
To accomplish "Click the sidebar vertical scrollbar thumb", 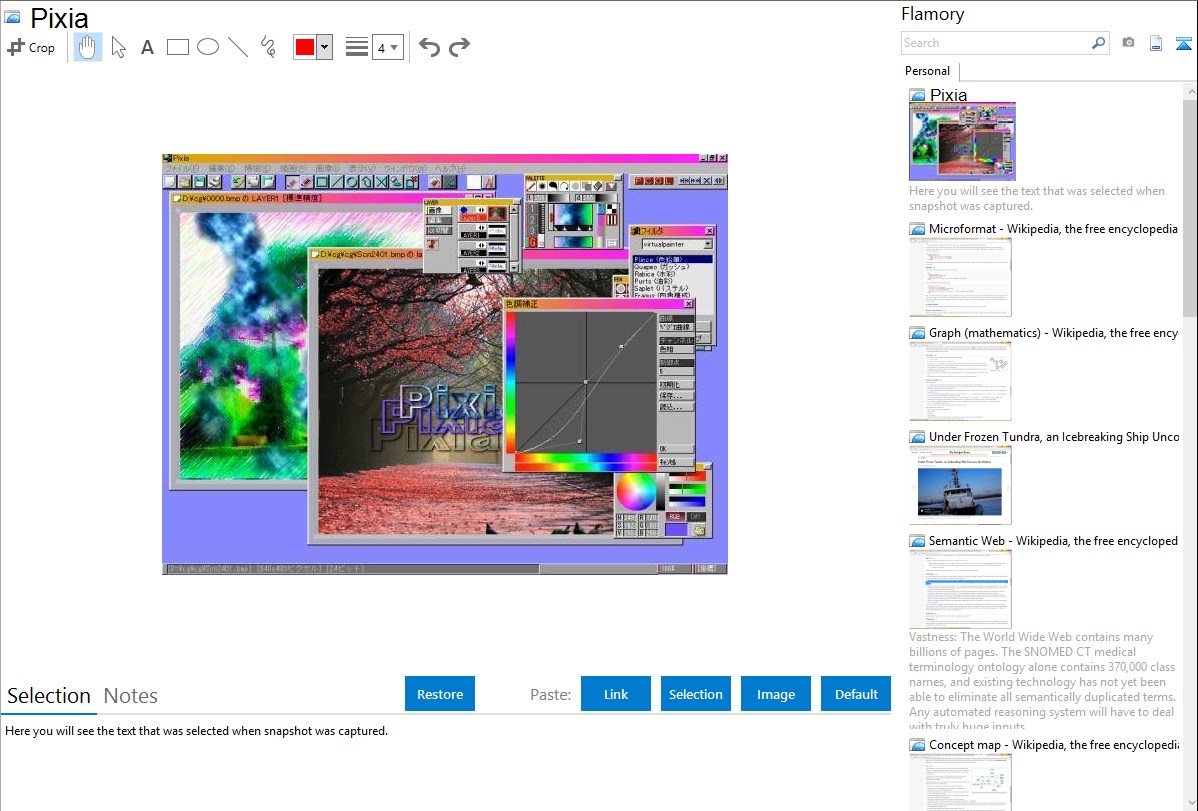I will [x=1190, y=207].
